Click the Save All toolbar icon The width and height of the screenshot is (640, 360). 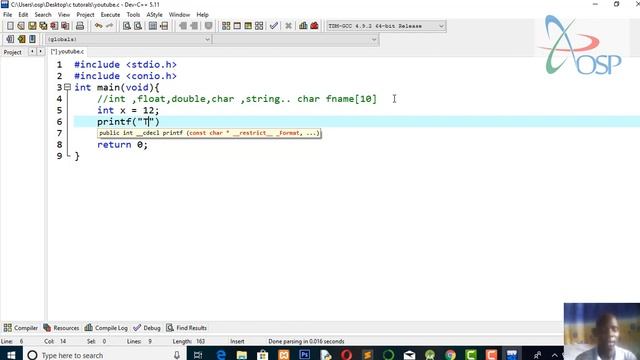[x=43, y=26]
